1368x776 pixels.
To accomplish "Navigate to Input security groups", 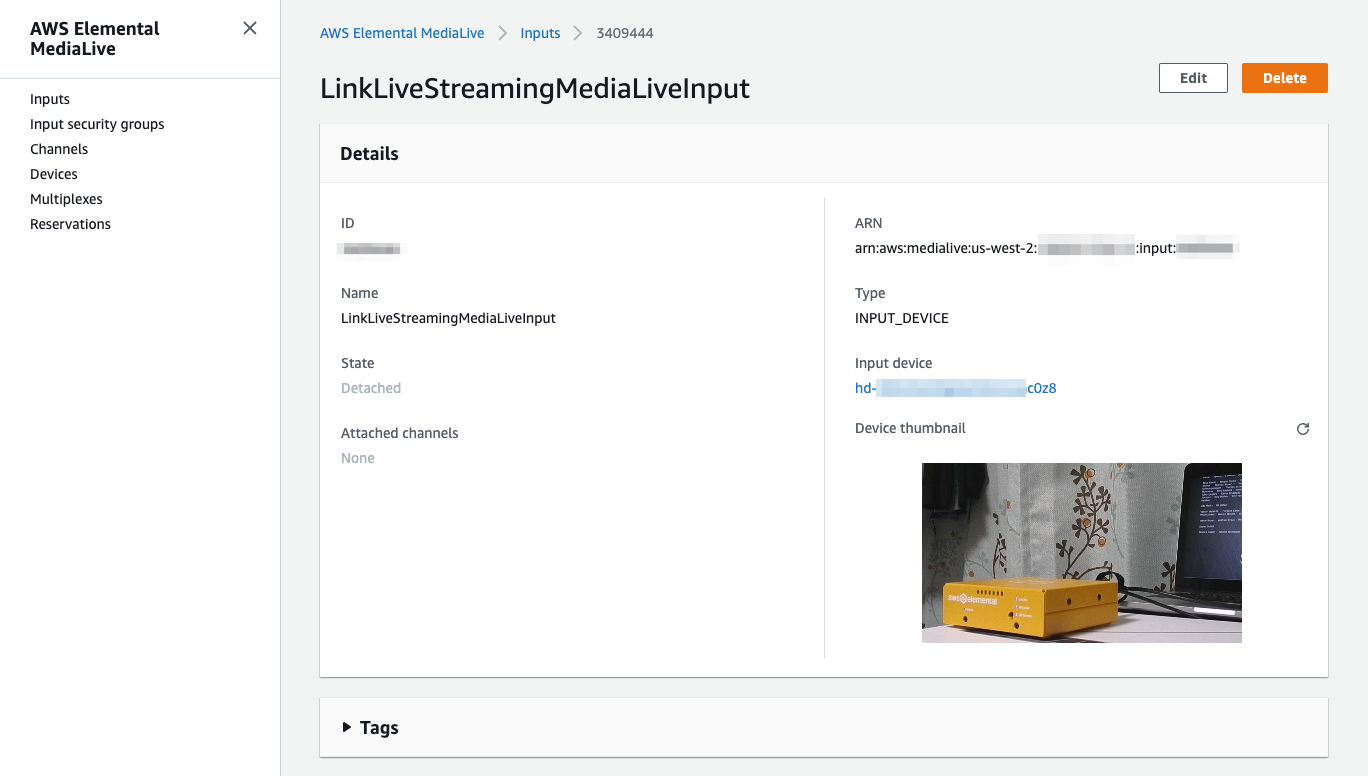I will (x=97, y=123).
